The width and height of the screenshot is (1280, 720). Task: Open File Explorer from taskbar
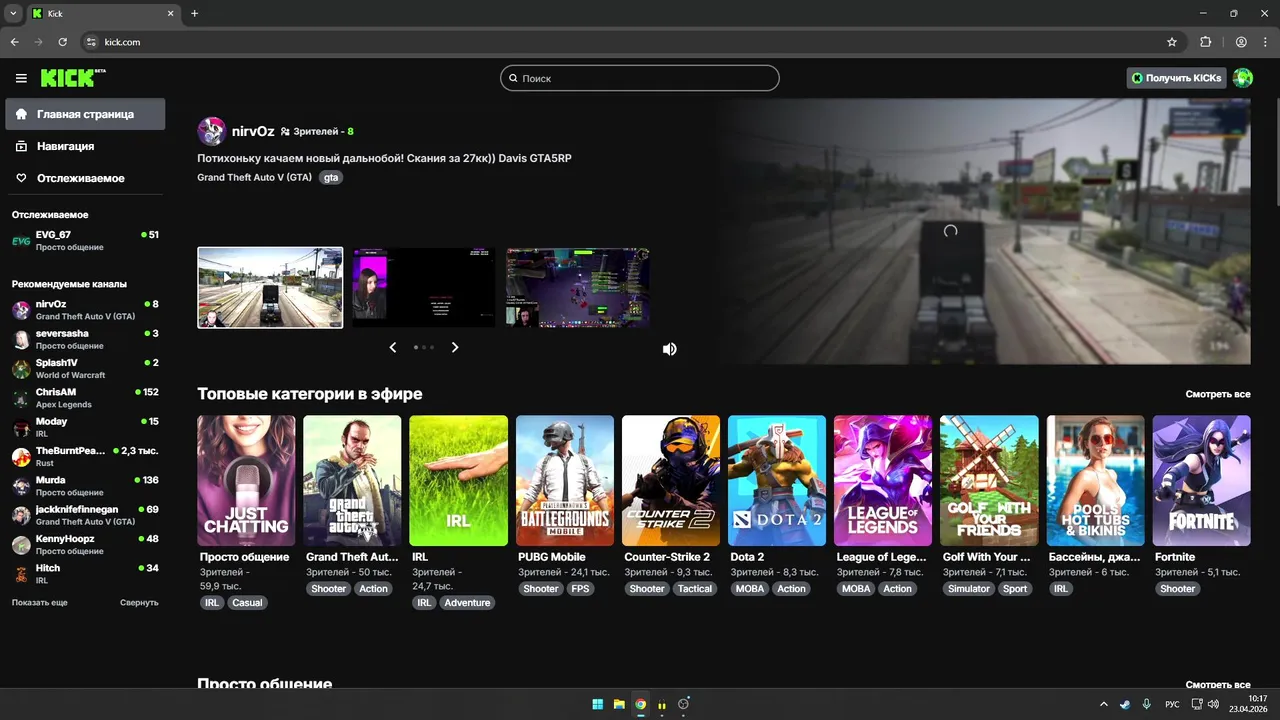click(619, 704)
